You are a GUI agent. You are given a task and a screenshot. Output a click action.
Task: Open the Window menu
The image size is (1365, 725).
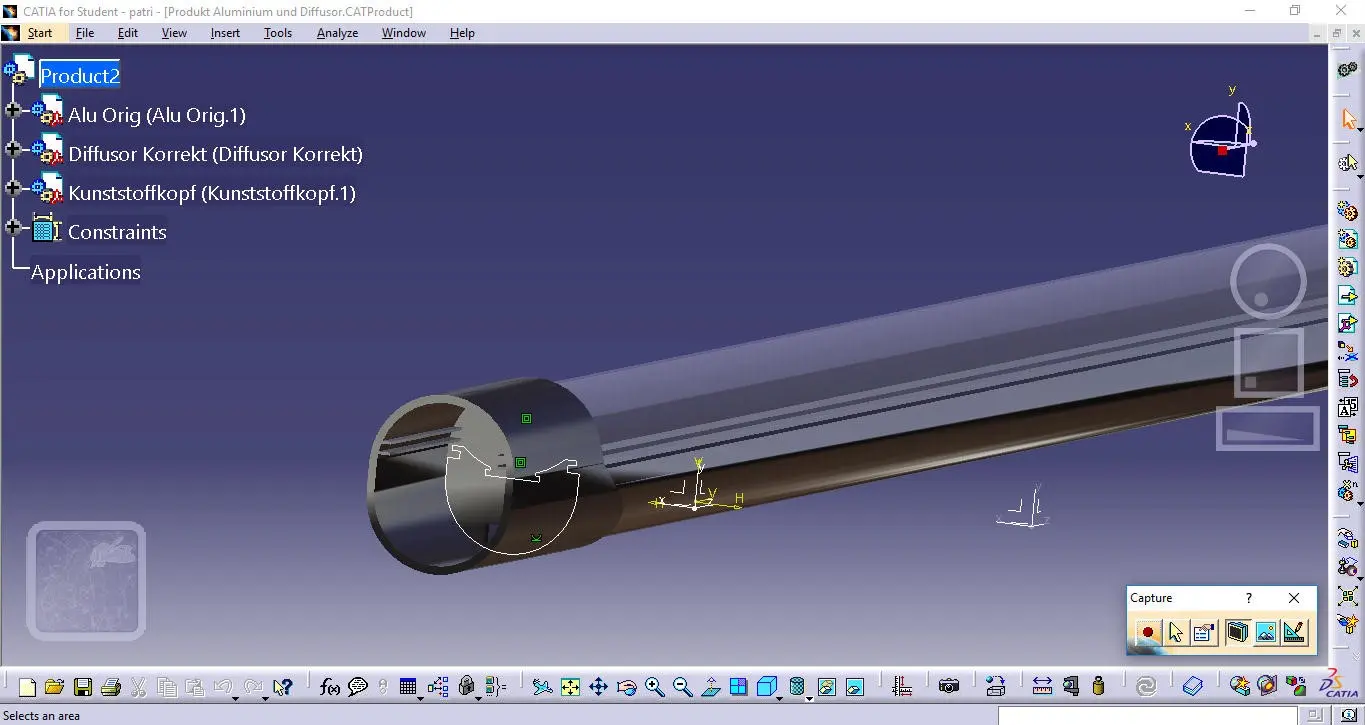pos(404,33)
